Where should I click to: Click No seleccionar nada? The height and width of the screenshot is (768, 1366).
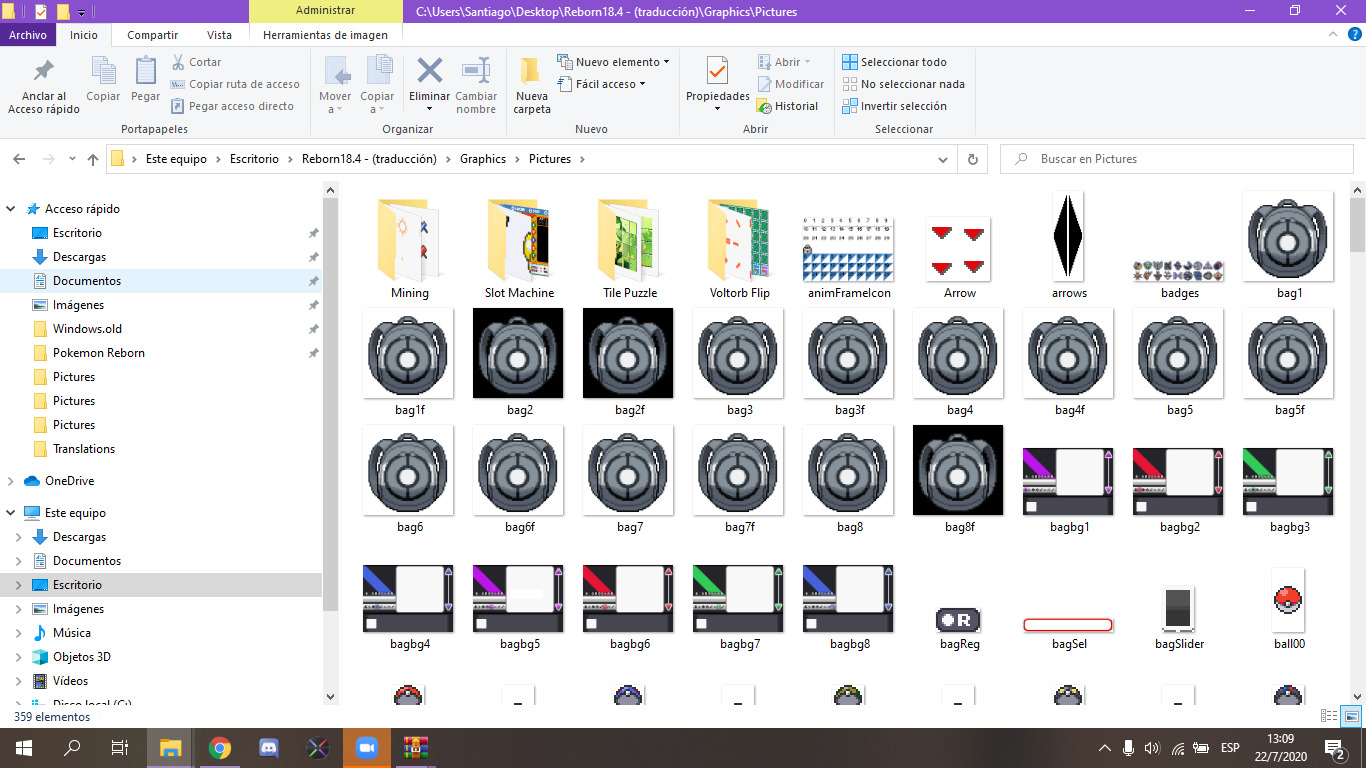[903, 84]
